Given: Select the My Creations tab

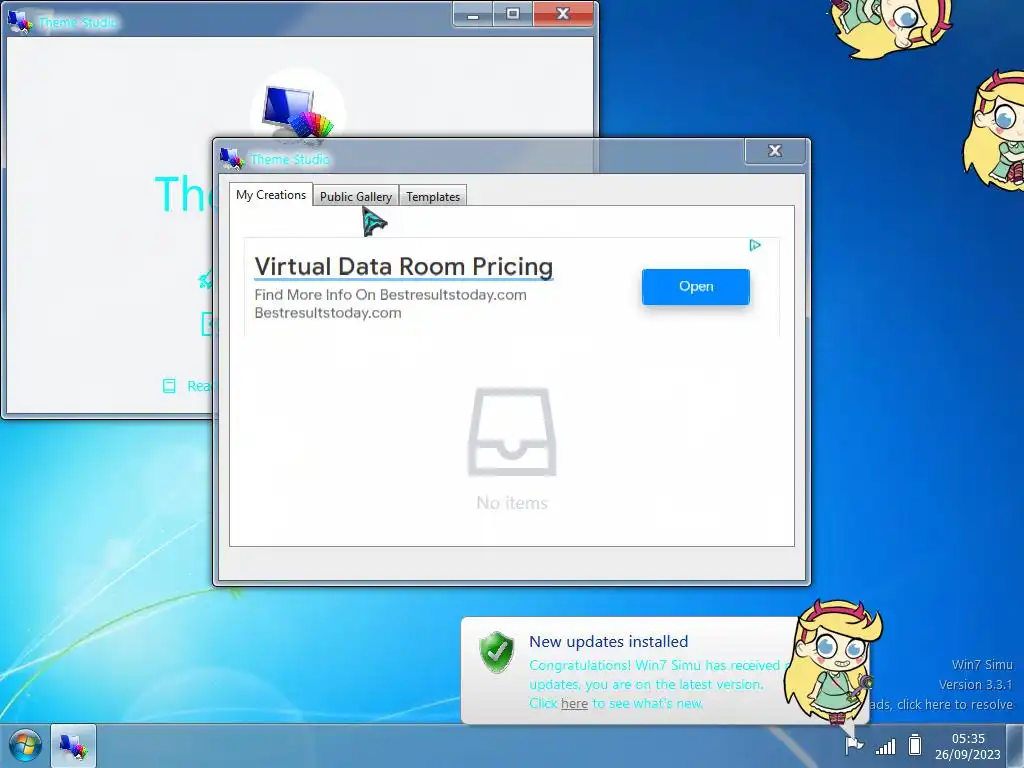Looking at the screenshot, I should tap(271, 195).
